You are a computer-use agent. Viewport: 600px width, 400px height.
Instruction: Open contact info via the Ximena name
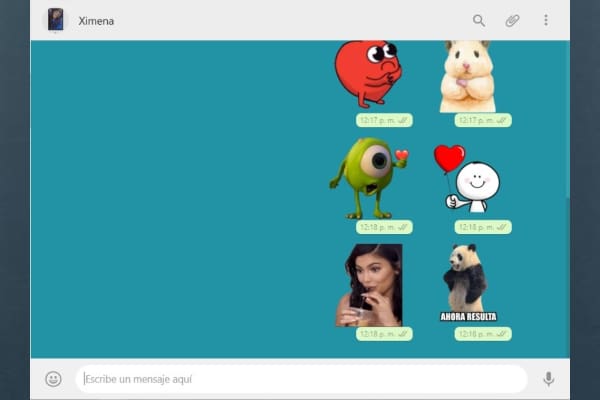96,21
